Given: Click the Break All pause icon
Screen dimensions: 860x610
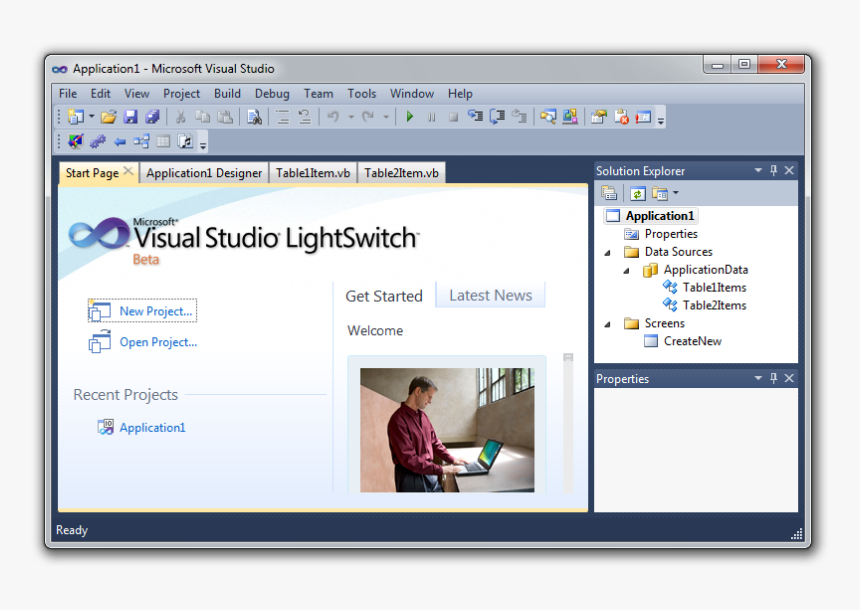Looking at the screenshot, I should pos(432,117).
